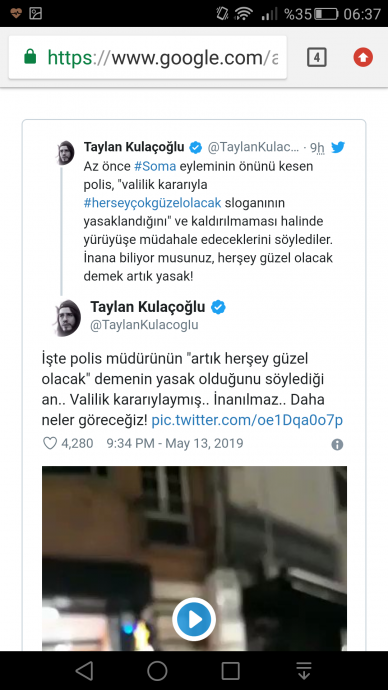Screen dimensions: 388x690
Task: Open the small avatar in quoted tweet
Action: pyautogui.click(x=65, y=153)
